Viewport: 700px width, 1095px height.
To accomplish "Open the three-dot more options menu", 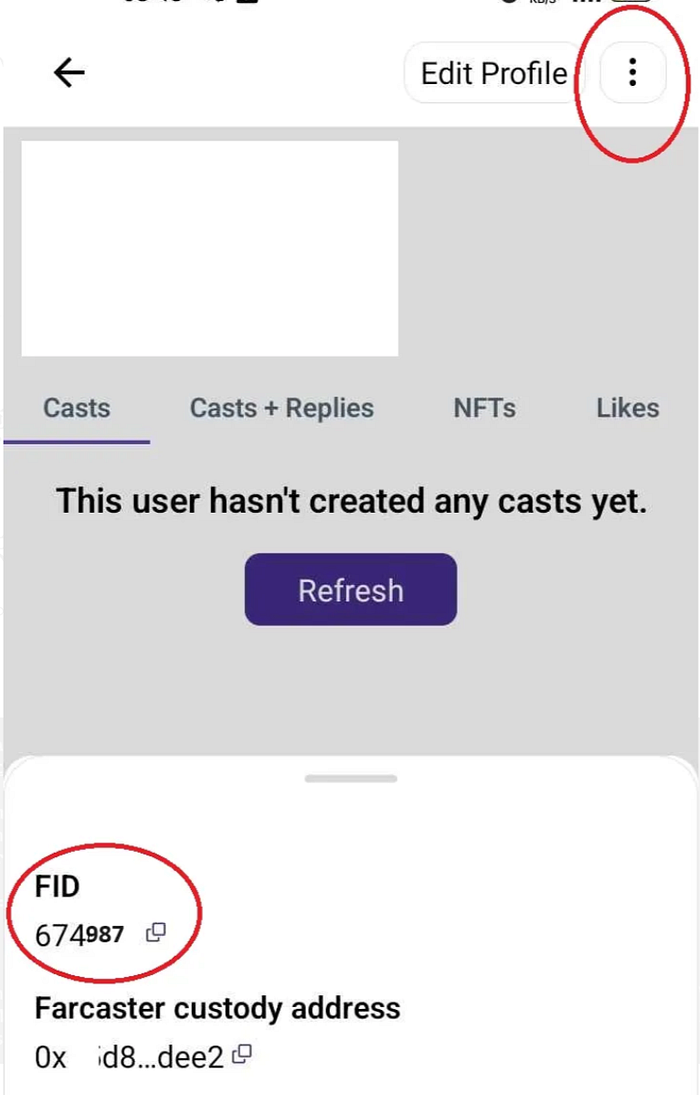I will [x=632, y=72].
